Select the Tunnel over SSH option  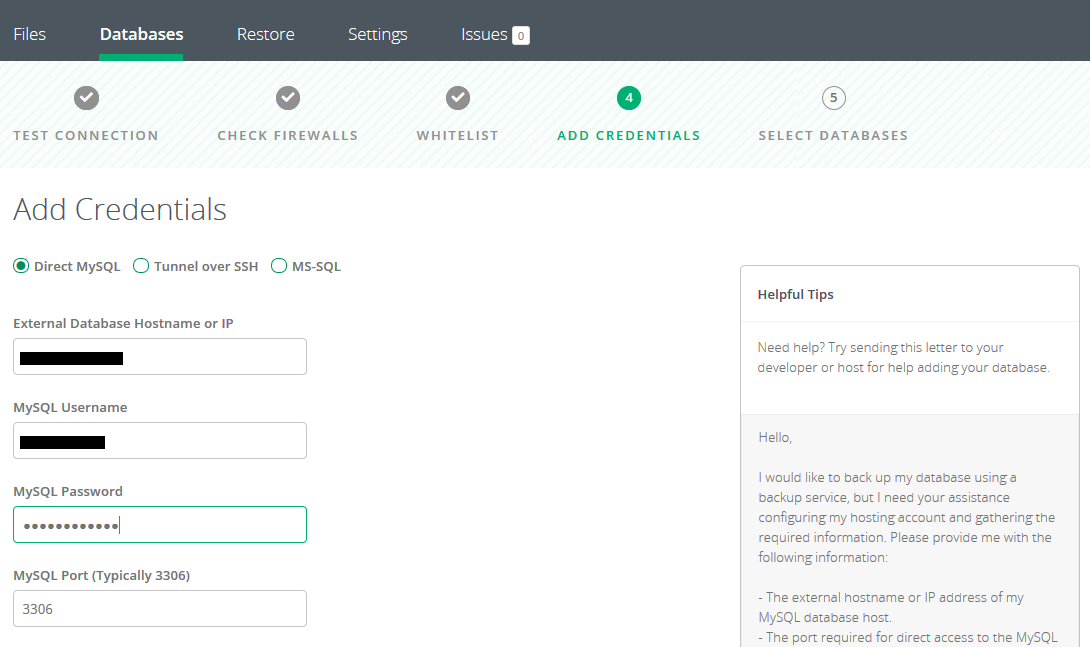141,266
